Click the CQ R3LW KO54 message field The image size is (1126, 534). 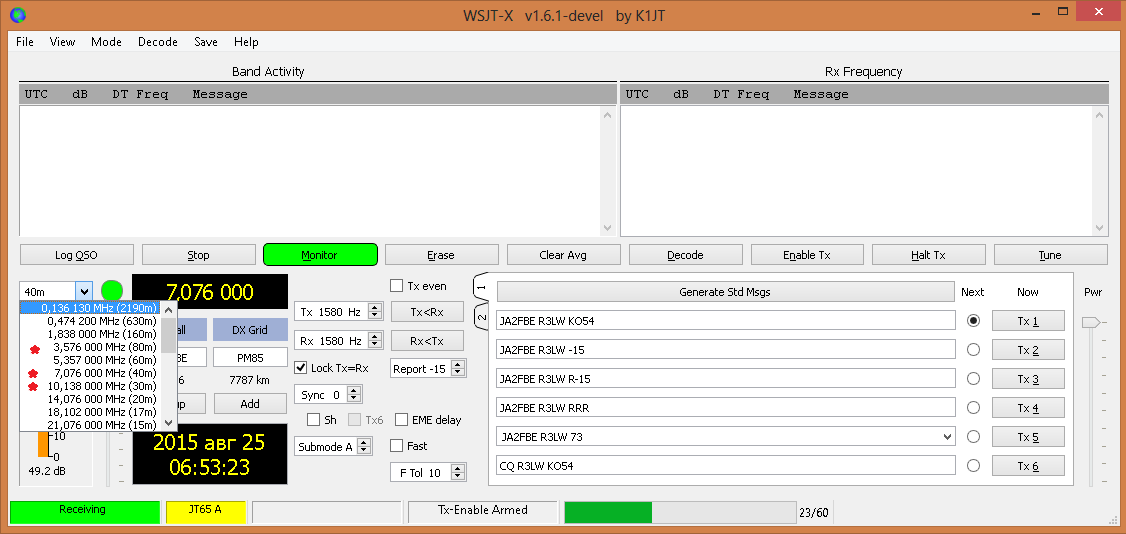tap(725, 466)
